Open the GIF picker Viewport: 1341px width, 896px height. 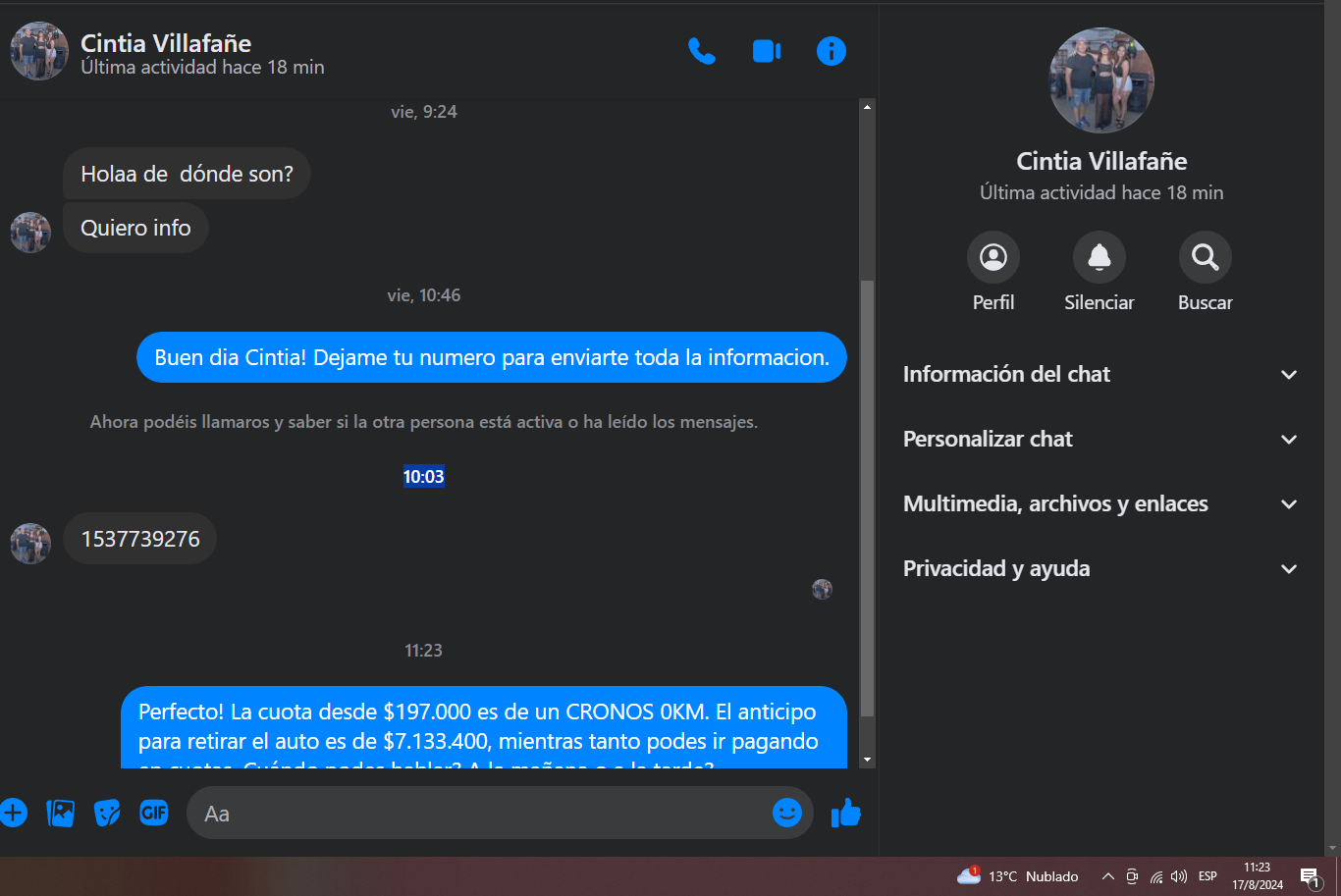pyautogui.click(x=154, y=813)
